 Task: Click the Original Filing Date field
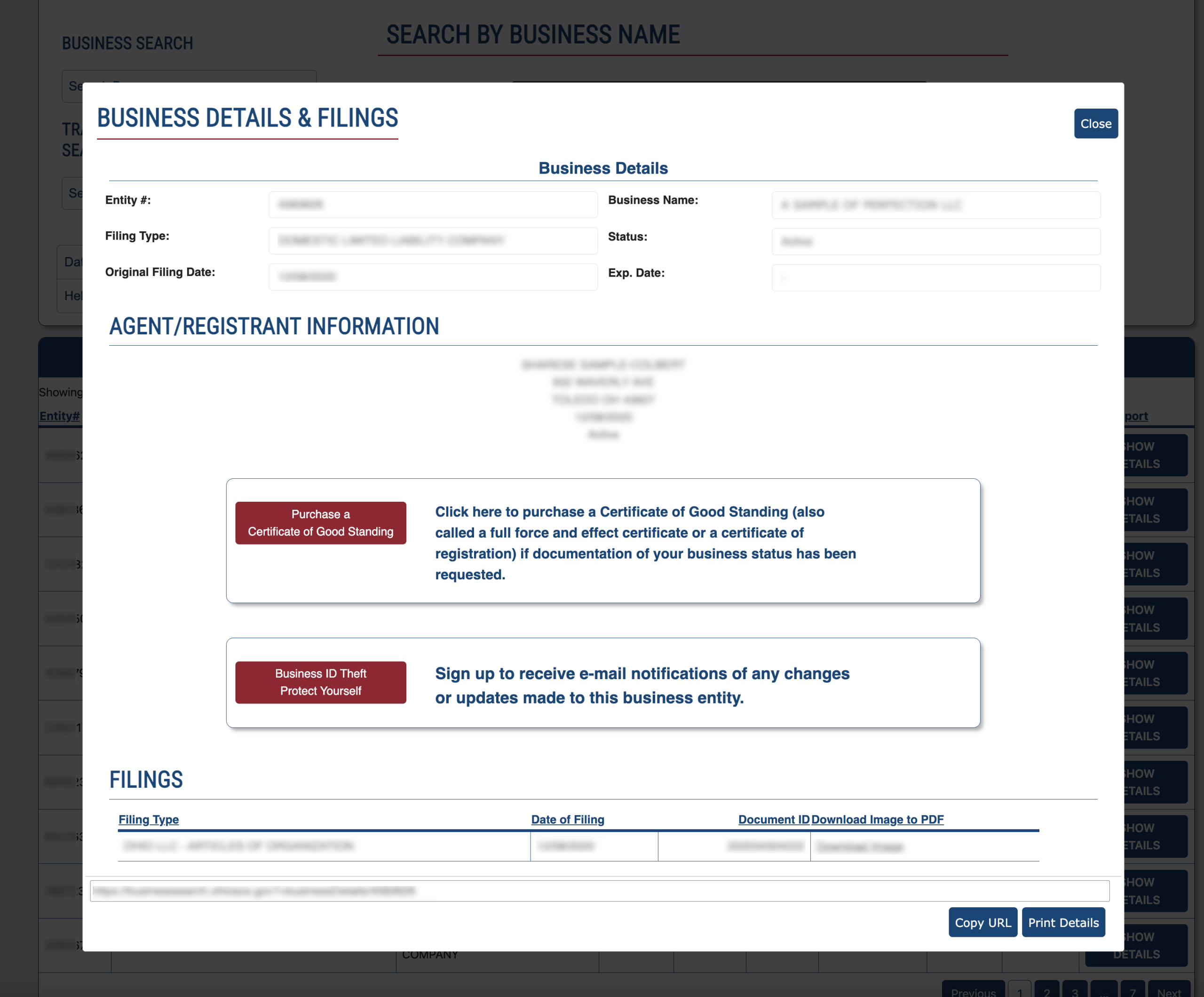[433, 277]
